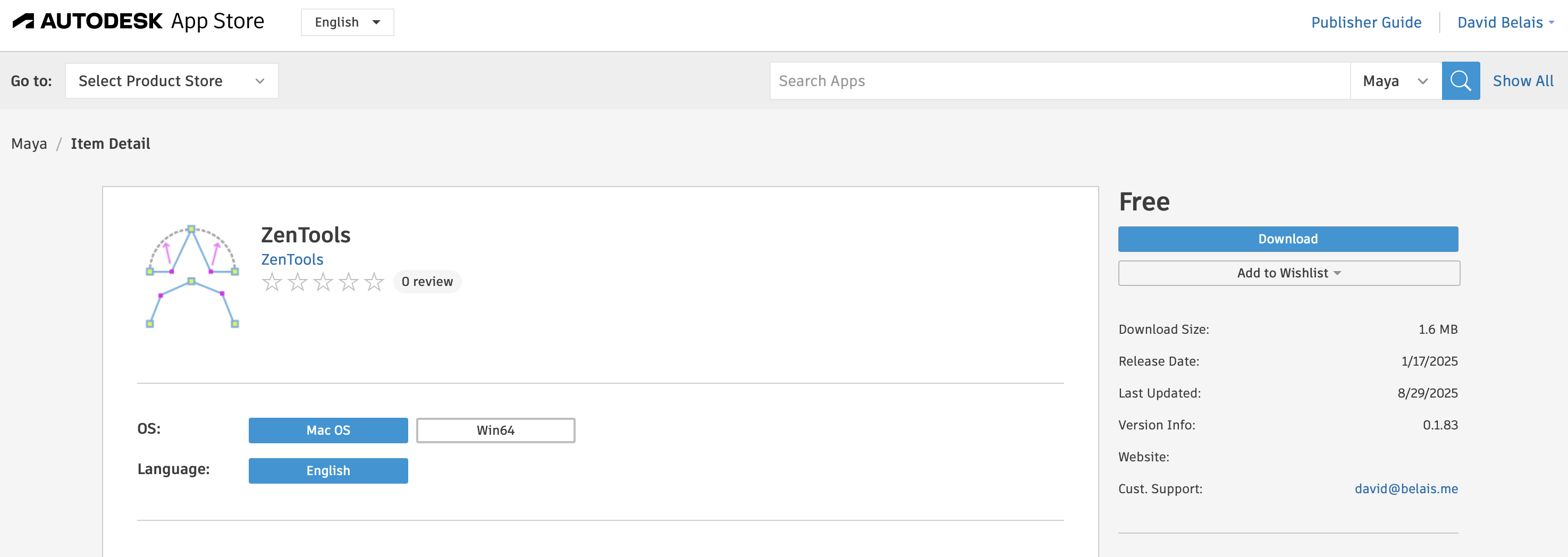Click the Autodesk logo icon
Screen dimensions: 1568x557
point(24,21)
